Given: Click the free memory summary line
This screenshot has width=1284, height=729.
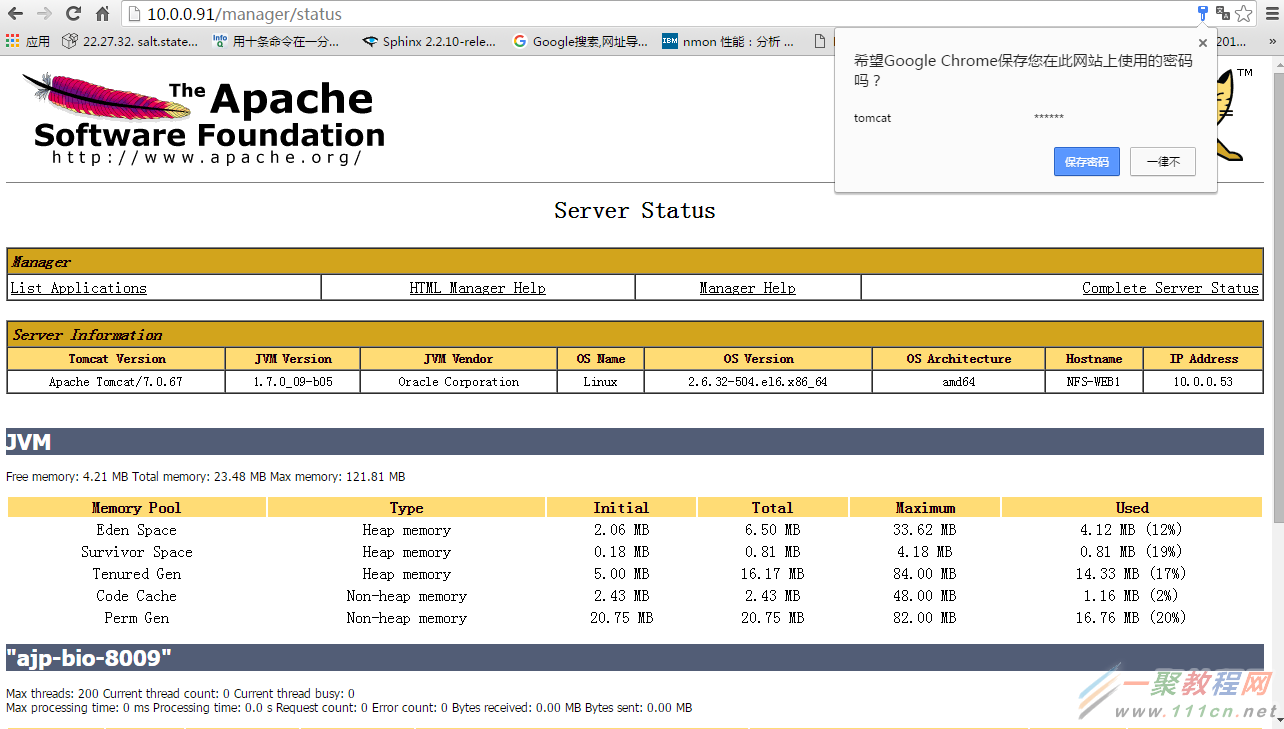Looking at the screenshot, I should pos(206,477).
